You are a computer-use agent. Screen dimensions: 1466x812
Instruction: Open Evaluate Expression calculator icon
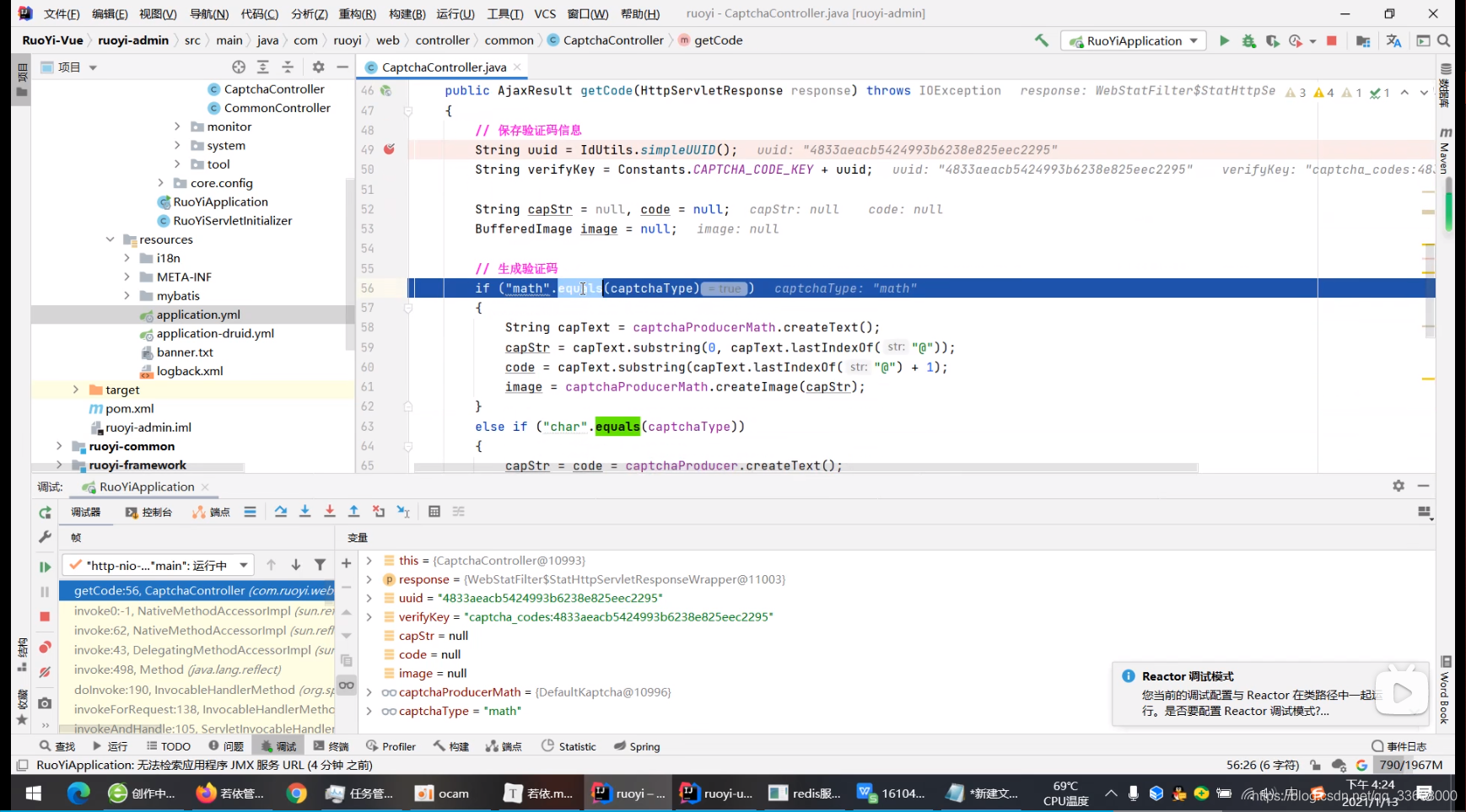pyautogui.click(x=434, y=512)
